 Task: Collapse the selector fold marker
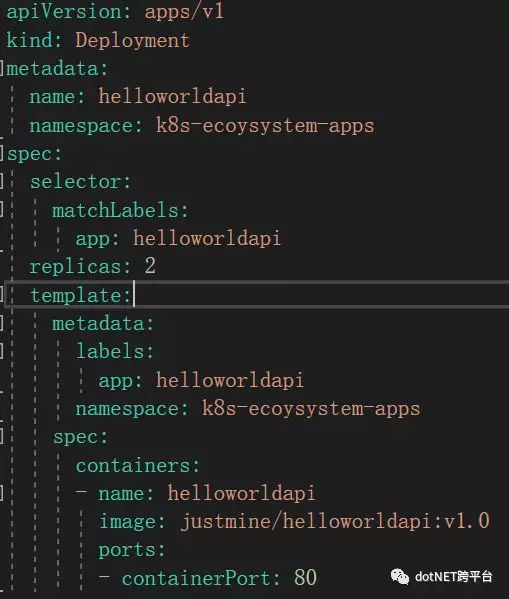coord(2,181)
